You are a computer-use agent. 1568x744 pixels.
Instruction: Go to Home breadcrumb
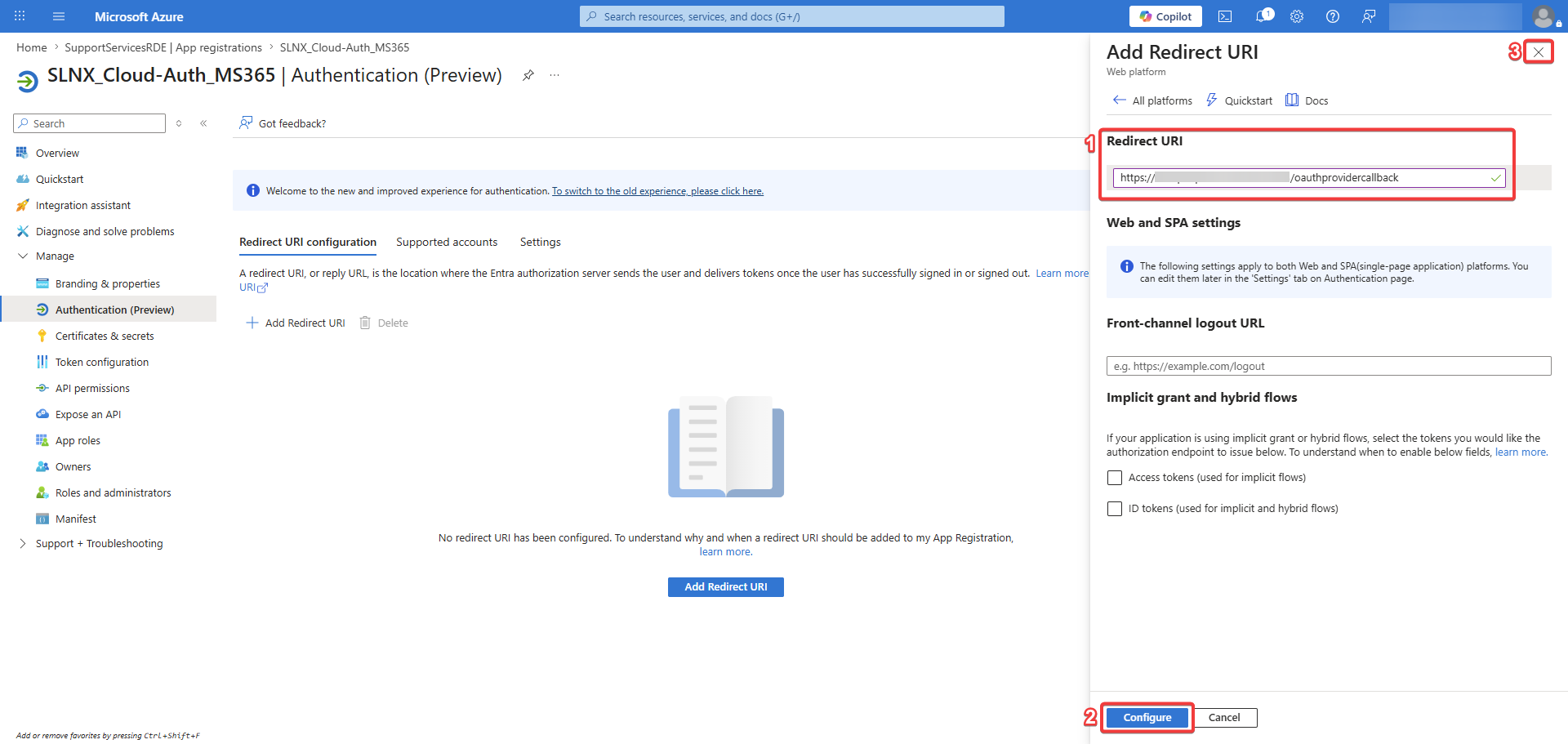point(32,47)
